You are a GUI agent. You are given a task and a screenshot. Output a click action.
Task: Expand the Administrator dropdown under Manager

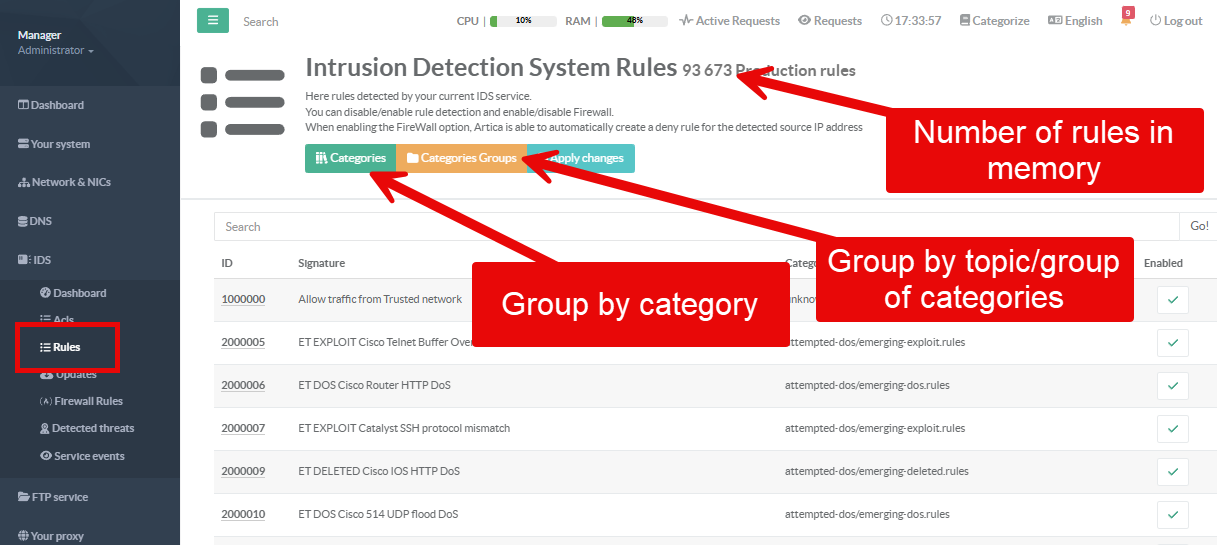pos(56,50)
